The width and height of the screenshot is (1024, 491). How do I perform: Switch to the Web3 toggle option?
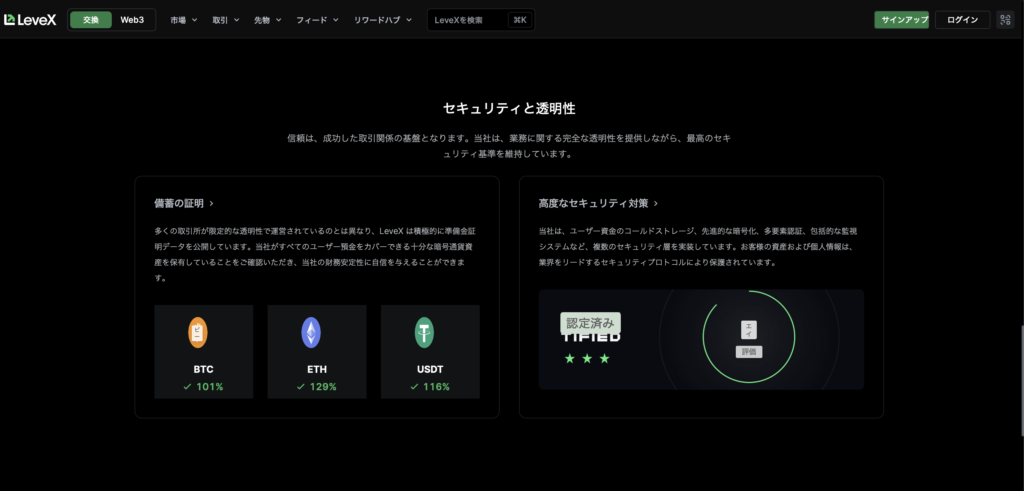click(x=132, y=20)
